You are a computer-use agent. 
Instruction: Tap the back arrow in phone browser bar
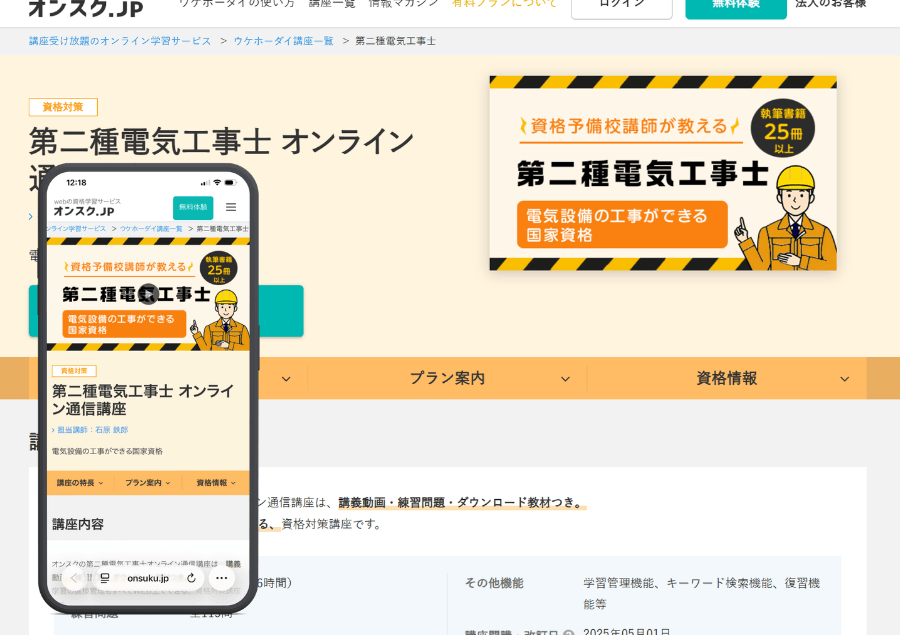[x=73, y=578]
